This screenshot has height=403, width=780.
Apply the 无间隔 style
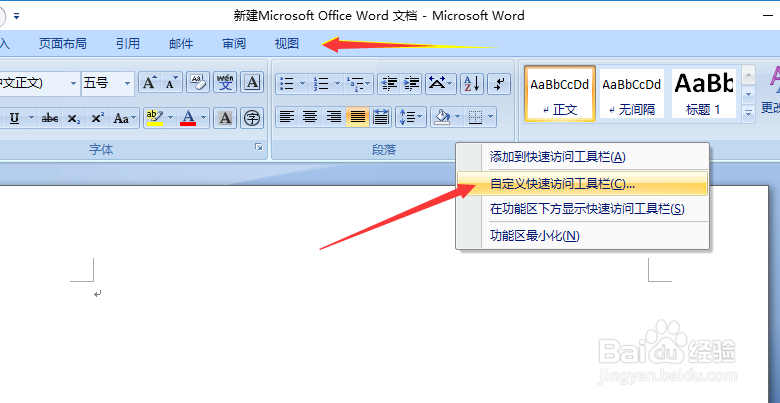[x=632, y=94]
